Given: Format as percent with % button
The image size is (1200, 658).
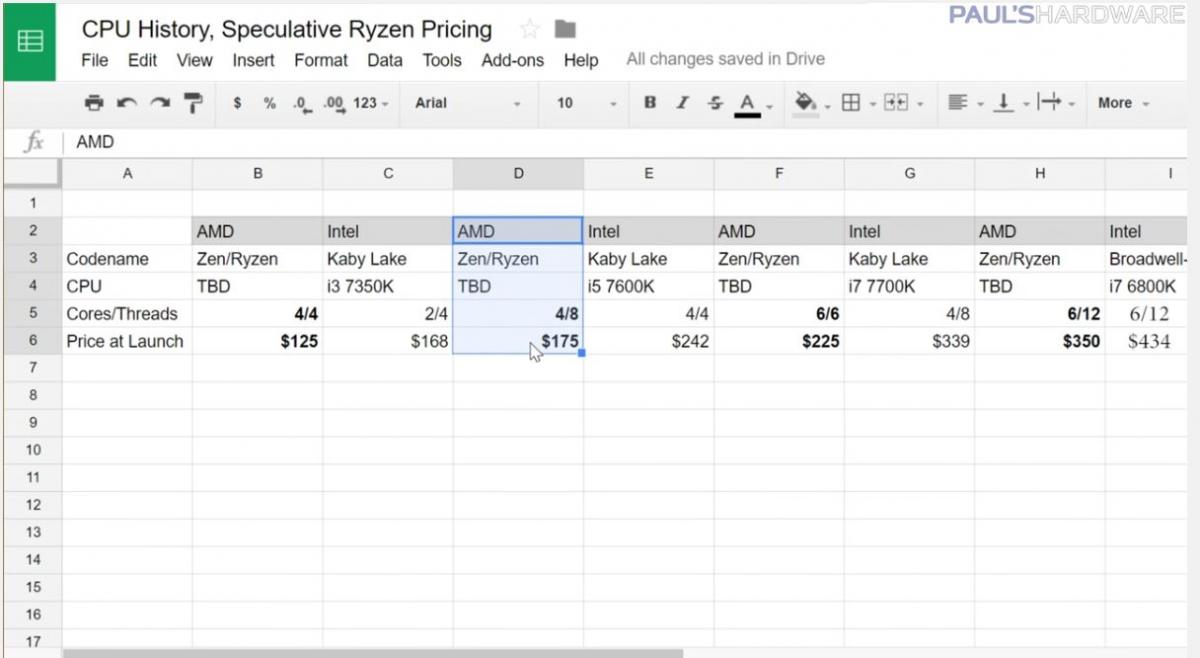Looking at the screenshot, I should pyautogui.click(x=270, y=103).
